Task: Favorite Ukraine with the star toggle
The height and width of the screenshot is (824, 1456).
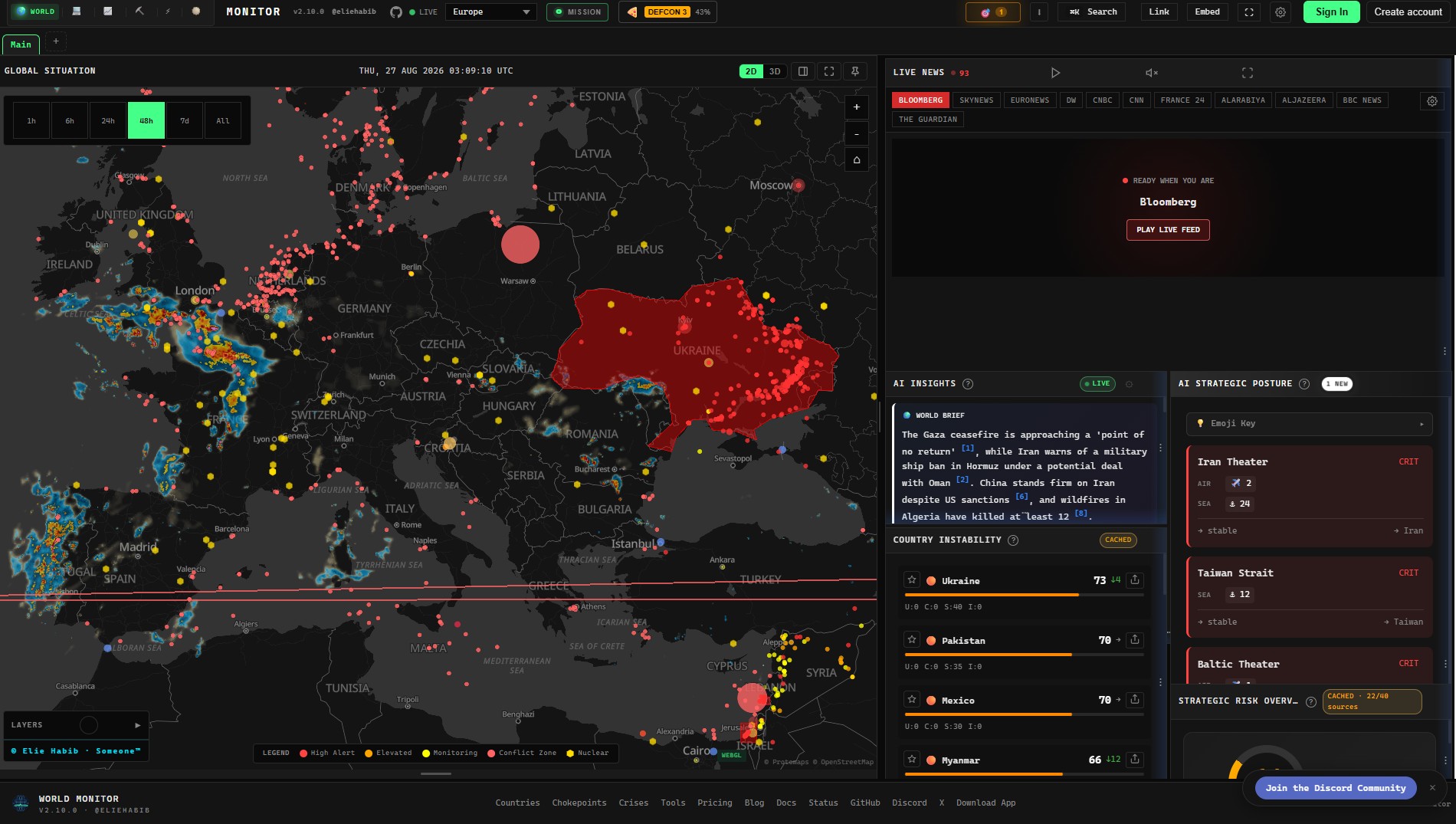Action: coord(912,580)
